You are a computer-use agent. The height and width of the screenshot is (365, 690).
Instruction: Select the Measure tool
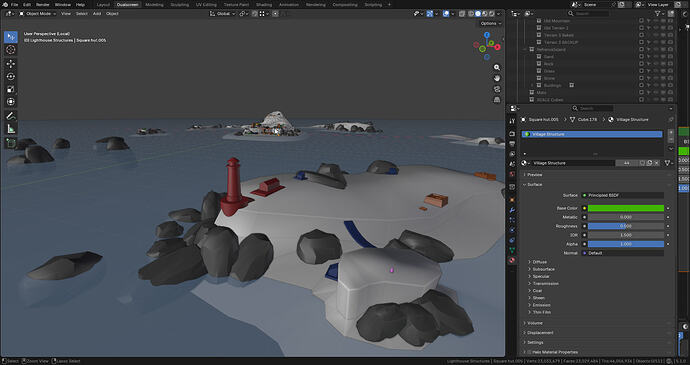[x=11, y=129]
